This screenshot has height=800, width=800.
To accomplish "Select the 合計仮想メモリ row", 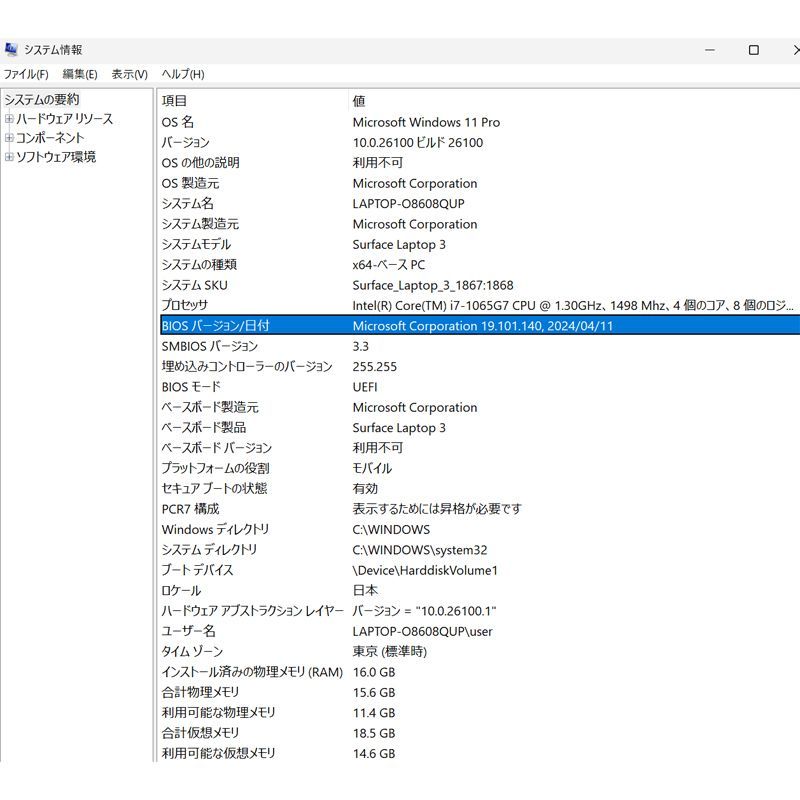I will point(480,733).
